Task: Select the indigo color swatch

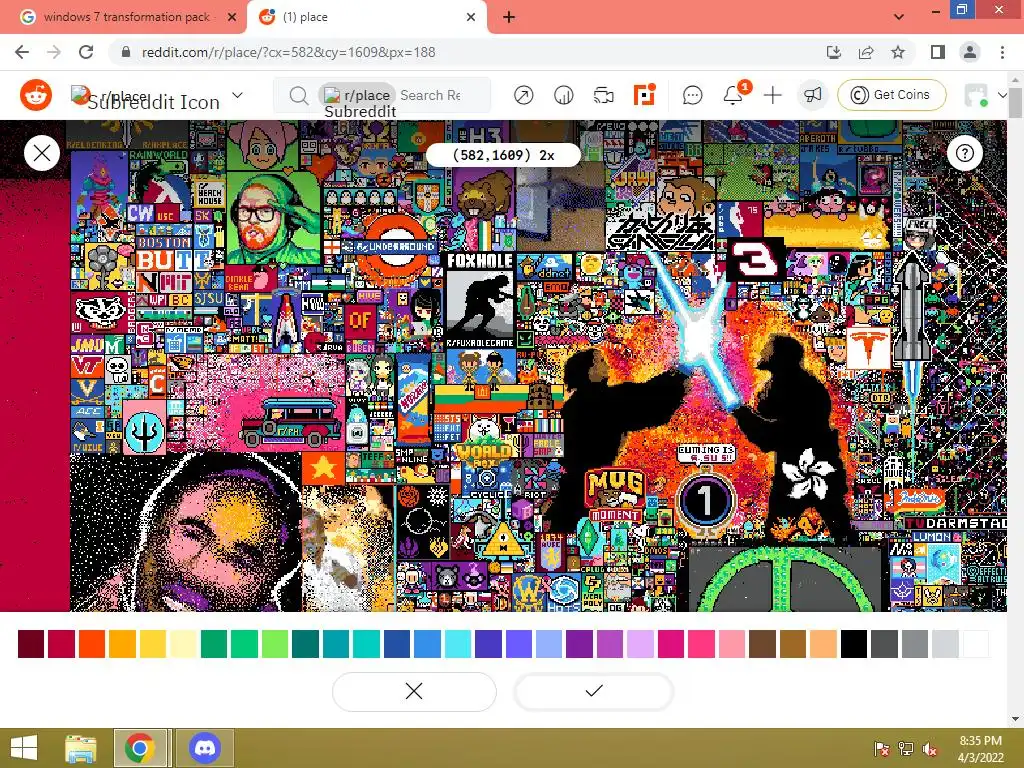Action: [488, 644]
